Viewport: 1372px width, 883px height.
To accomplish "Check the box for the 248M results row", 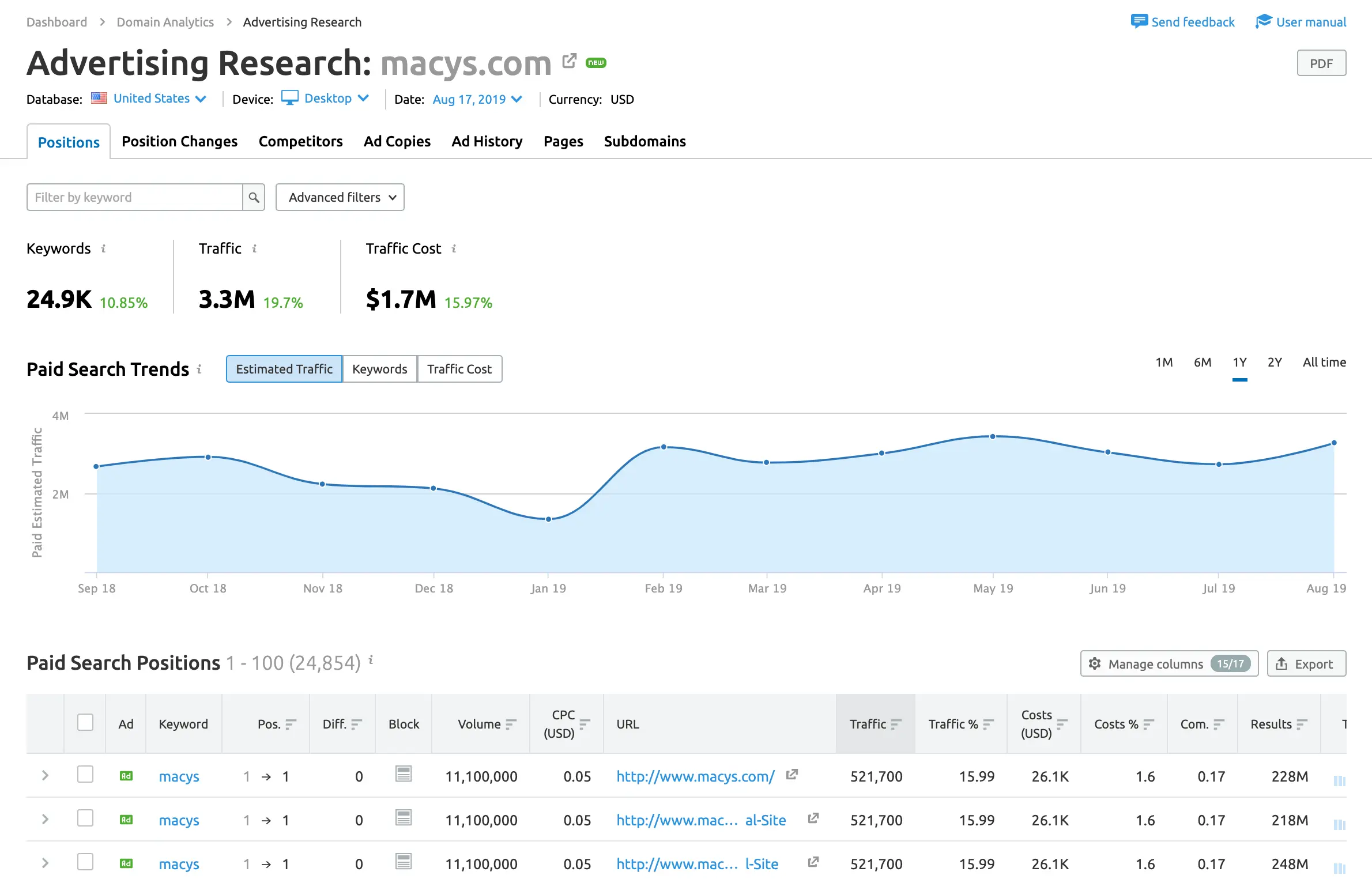I will coord(85,862).
